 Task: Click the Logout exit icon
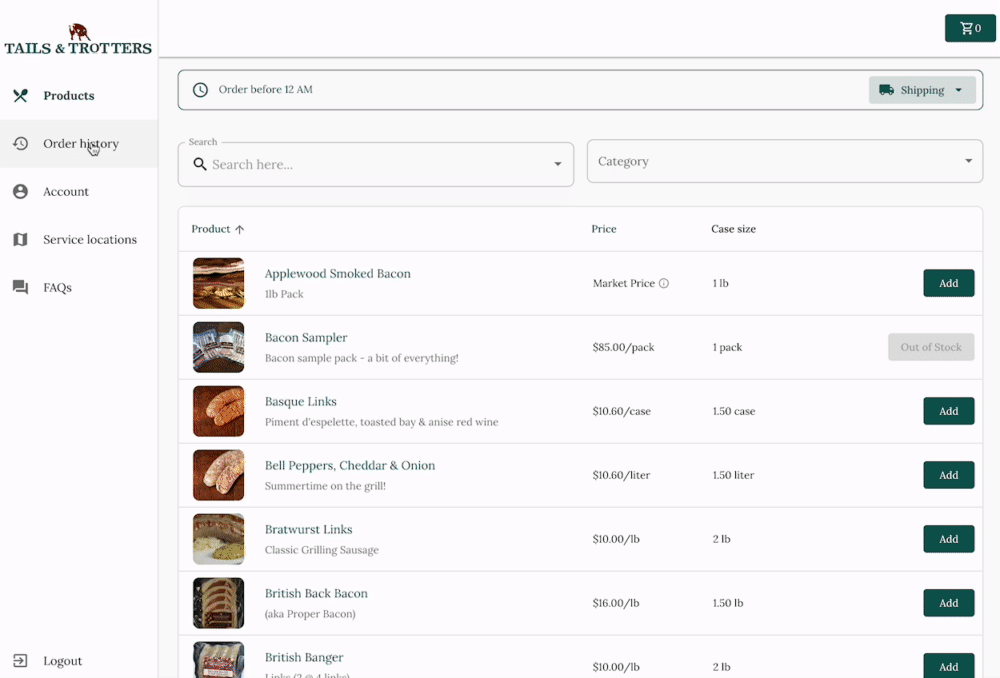20,661
